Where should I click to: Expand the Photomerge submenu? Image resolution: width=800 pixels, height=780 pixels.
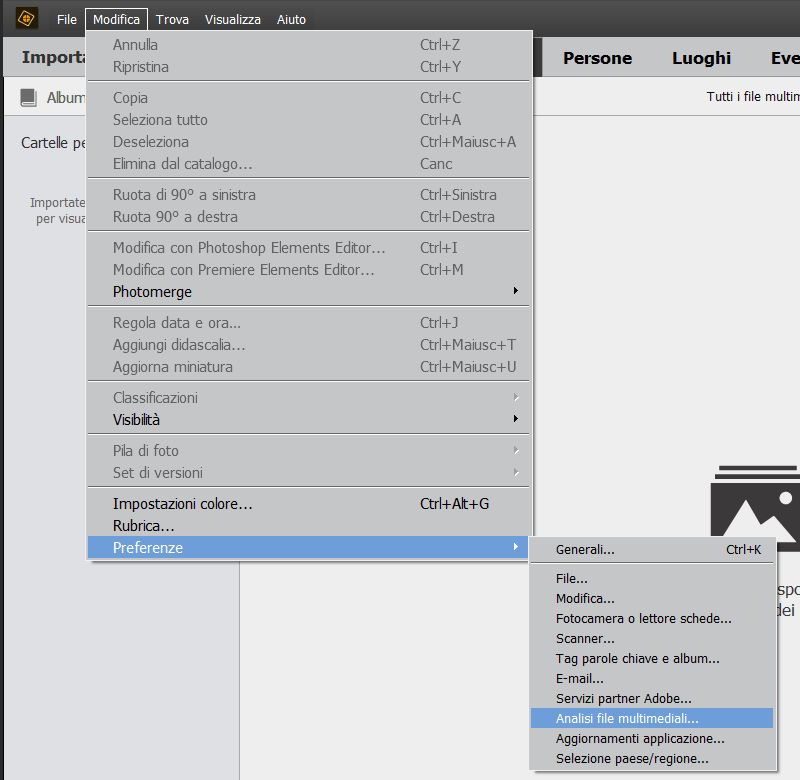(309, 292)
